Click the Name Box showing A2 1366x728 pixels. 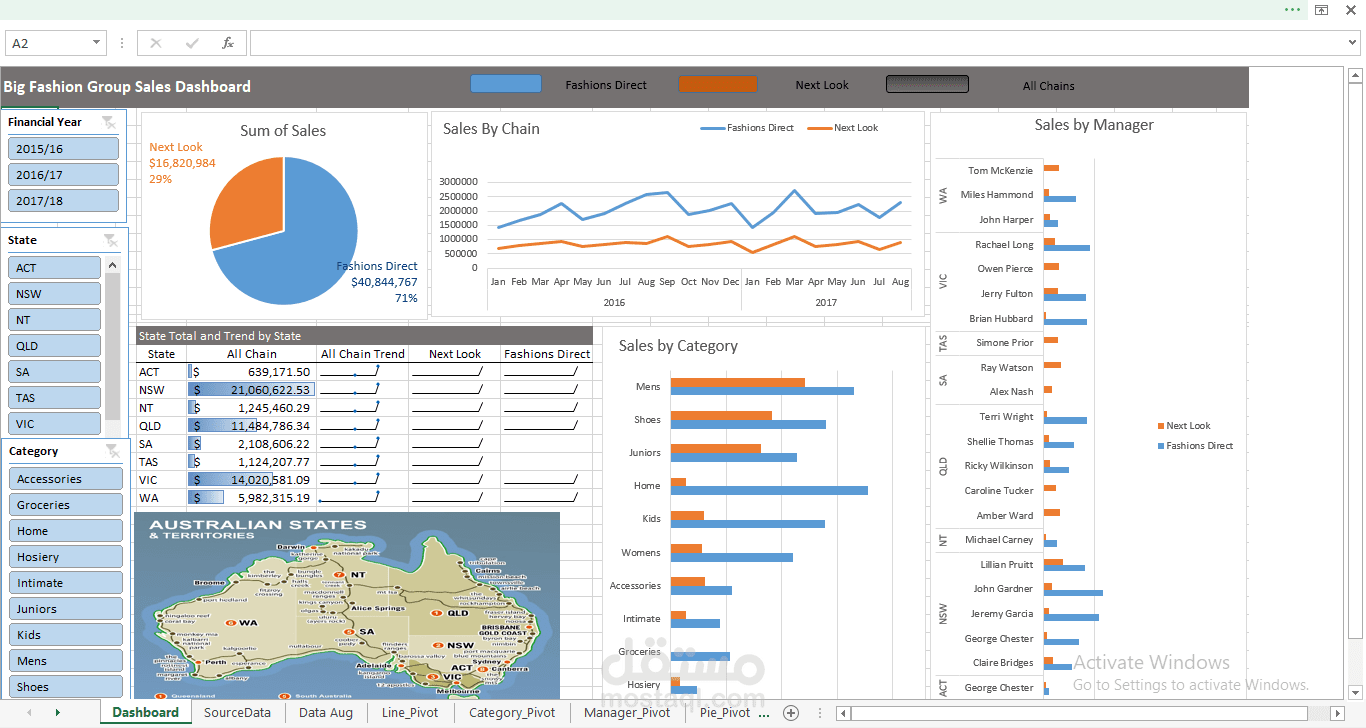pos(48,43)
